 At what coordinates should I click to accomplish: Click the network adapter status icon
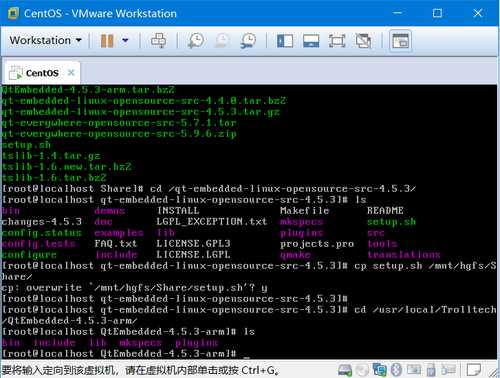tap(379, 370)
